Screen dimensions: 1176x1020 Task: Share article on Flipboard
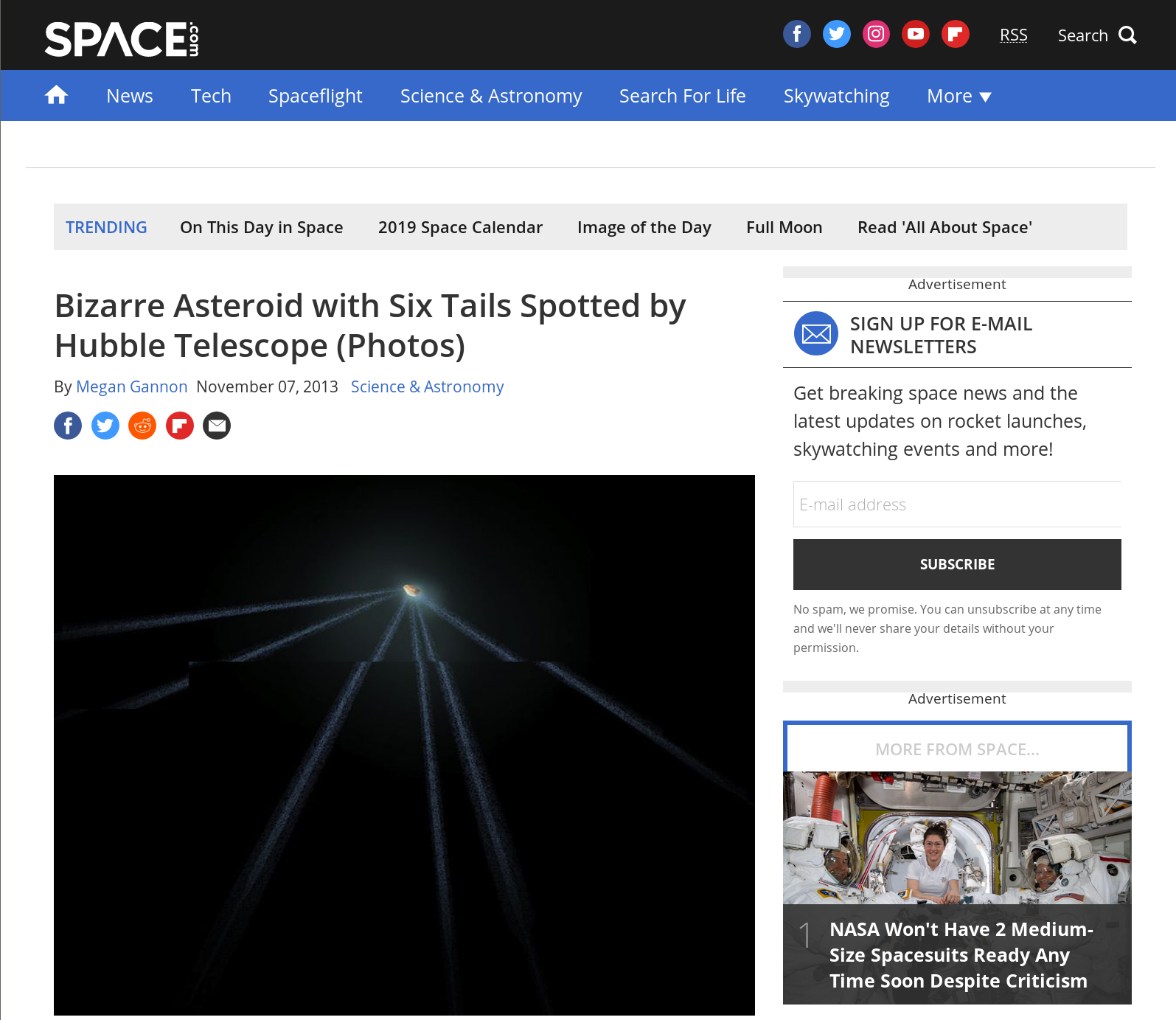(x=180, y=426)
